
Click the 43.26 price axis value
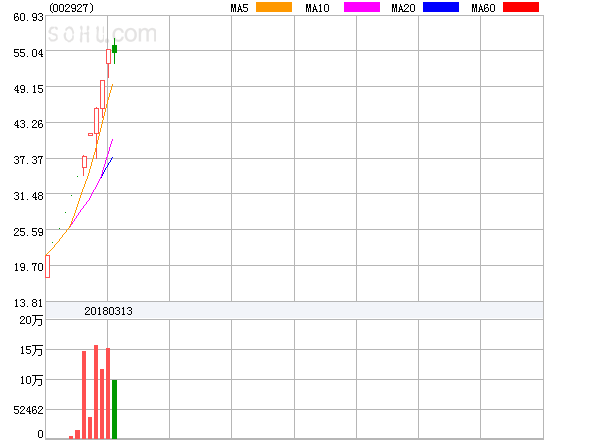28,124
